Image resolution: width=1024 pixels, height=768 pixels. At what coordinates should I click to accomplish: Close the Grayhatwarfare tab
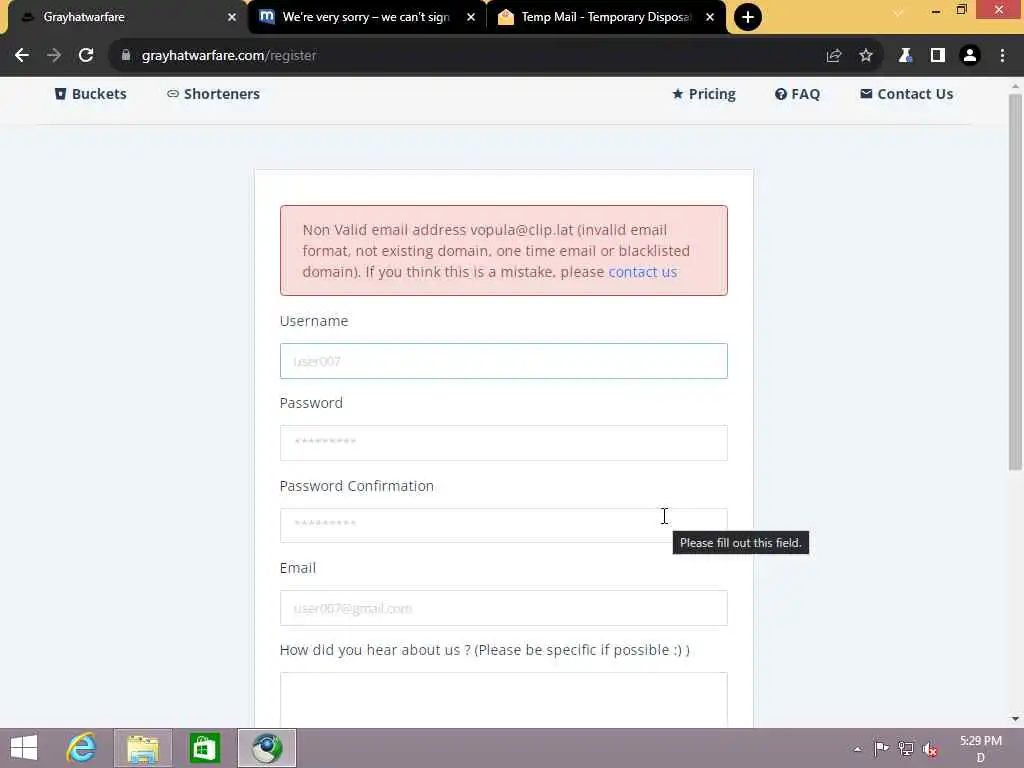[x=232, y=17]
